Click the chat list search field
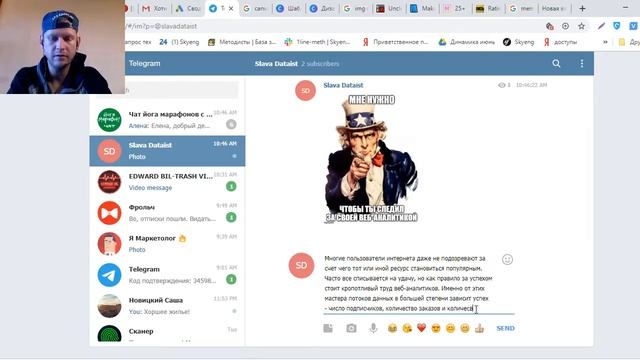The image size is (640, 360). click(180, 90)
